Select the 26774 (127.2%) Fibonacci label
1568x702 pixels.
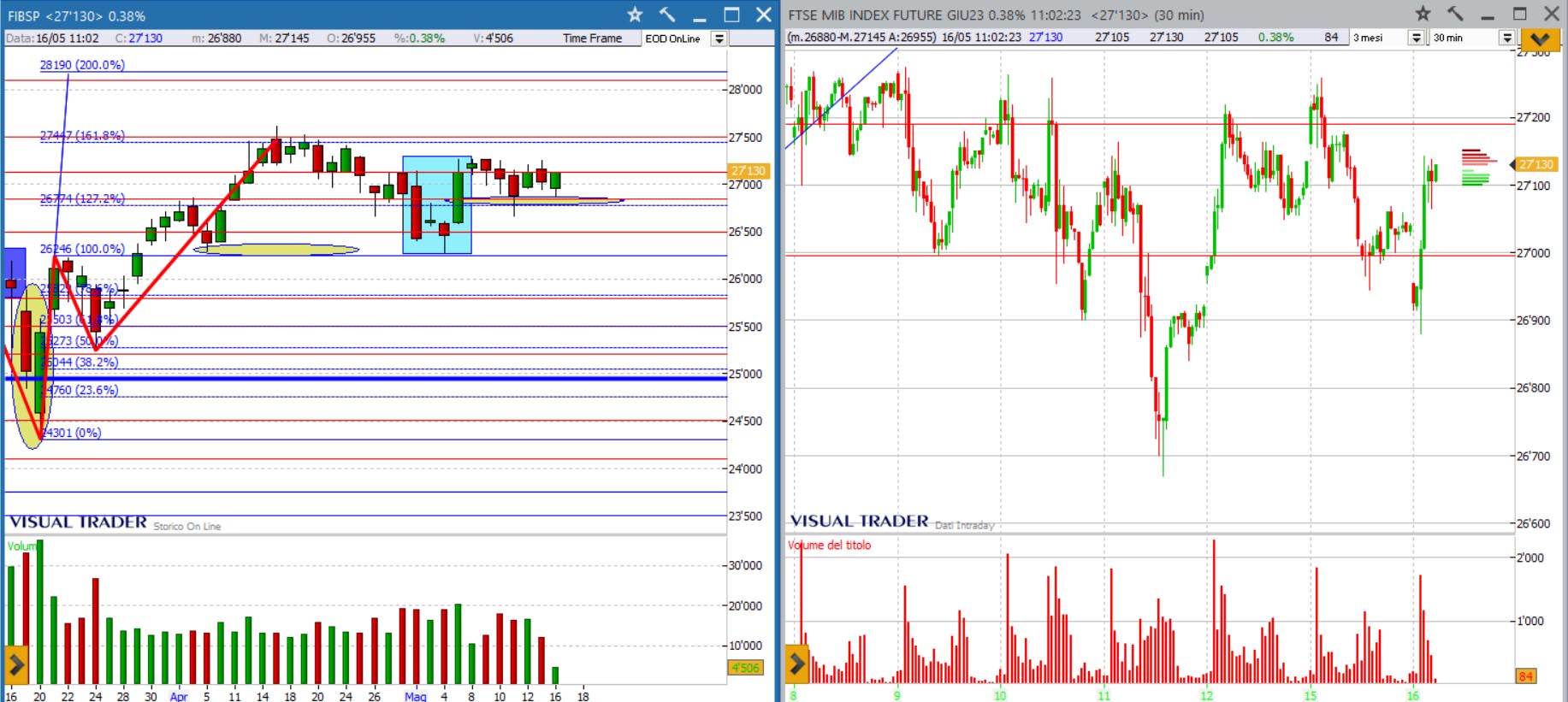coord(82,198)
